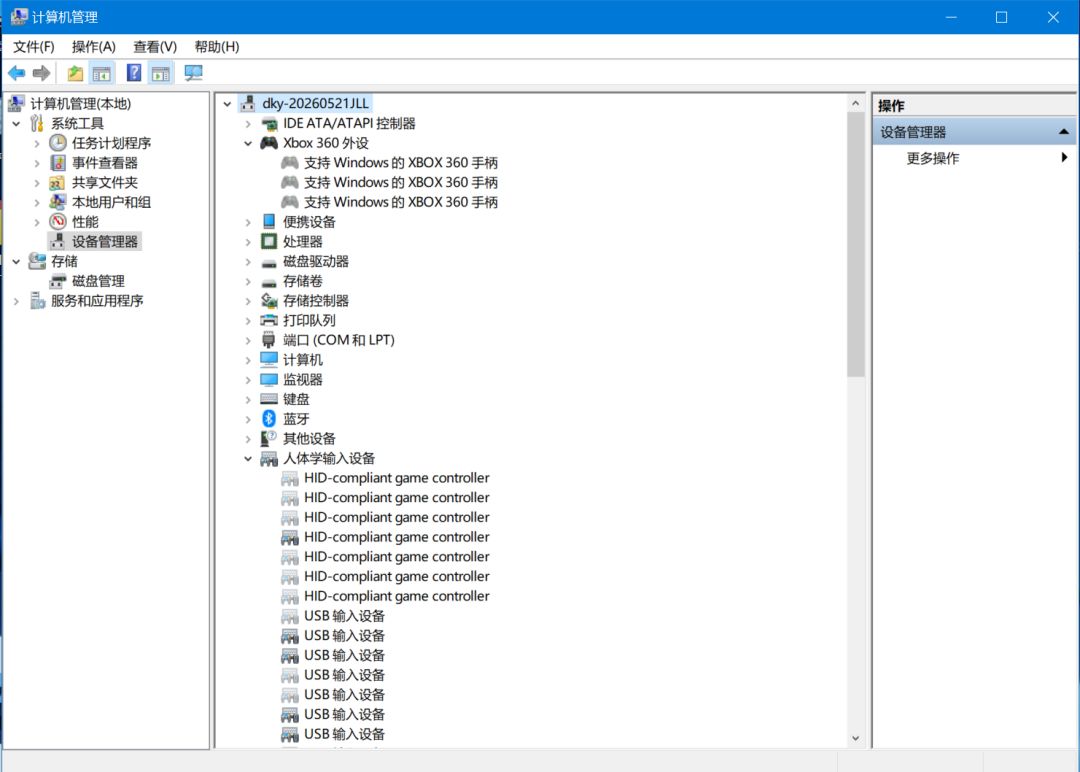The image size is (1080, 772).
Task: Click the 存储控制器 icon
Action: click(269, 301)
